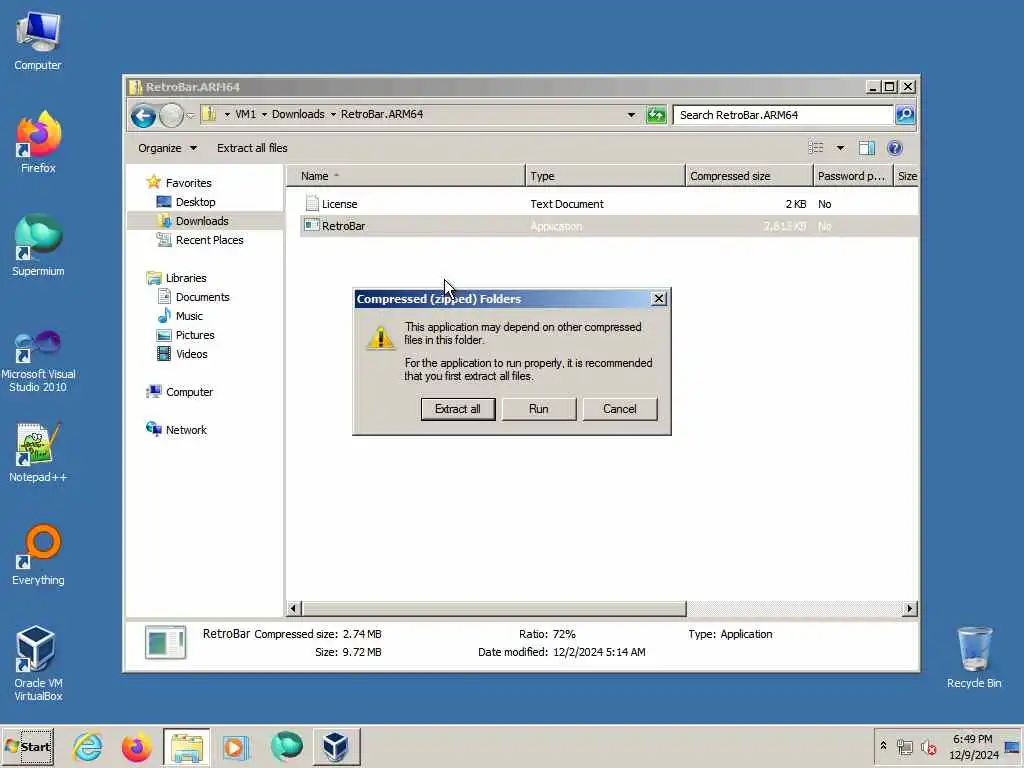Launch Firefox from desktop shortcut

(38, 142)
